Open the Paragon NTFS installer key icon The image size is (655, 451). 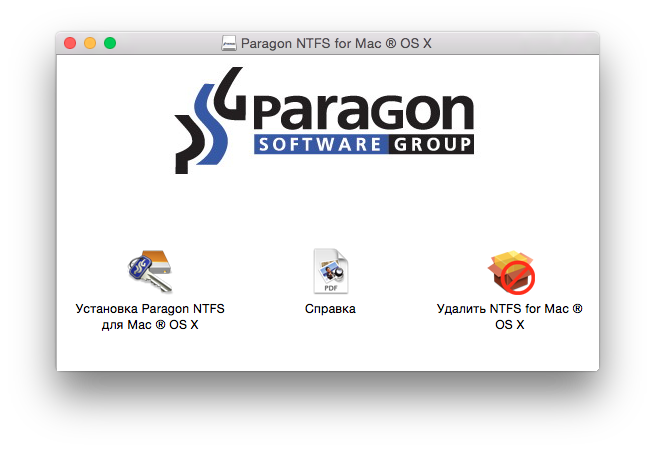(x=150, y=271)
